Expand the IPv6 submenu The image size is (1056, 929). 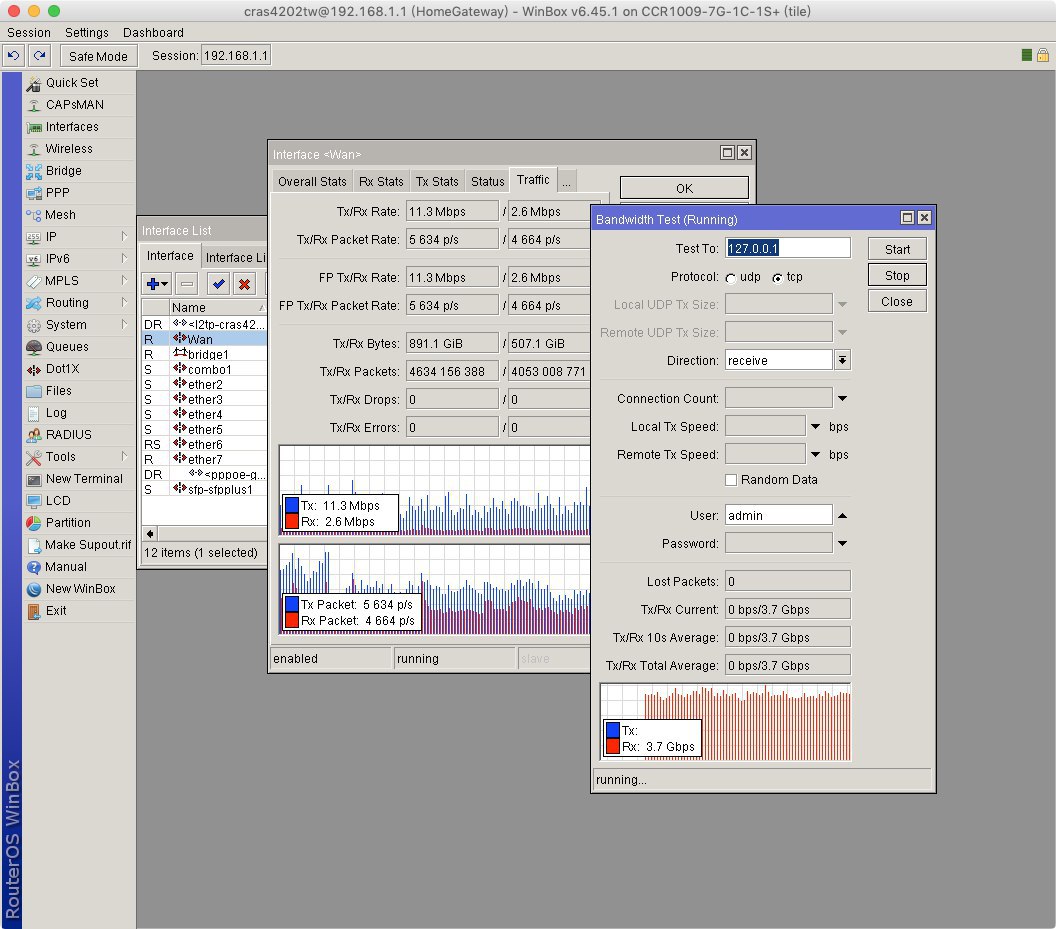124,259
